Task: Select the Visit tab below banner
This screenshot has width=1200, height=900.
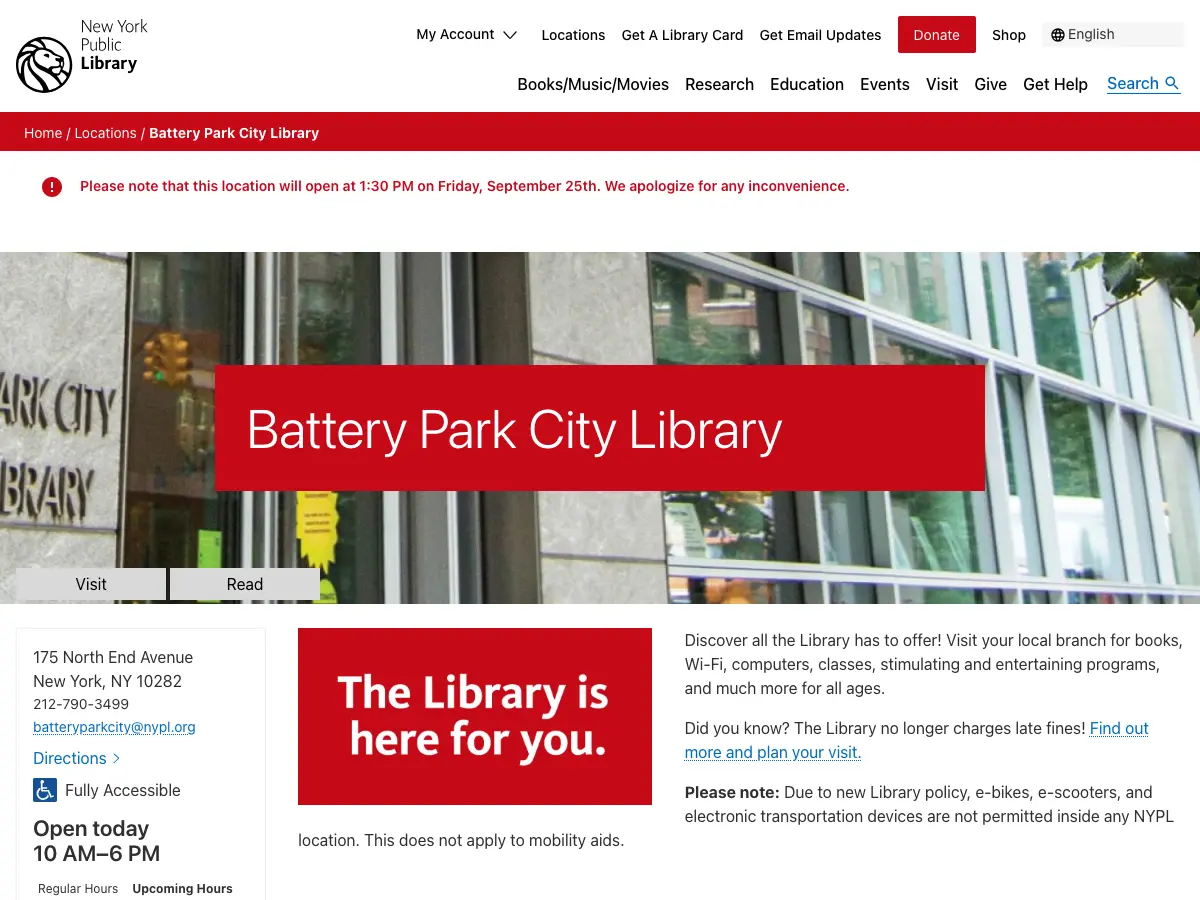Action: (x=91, y=584)
